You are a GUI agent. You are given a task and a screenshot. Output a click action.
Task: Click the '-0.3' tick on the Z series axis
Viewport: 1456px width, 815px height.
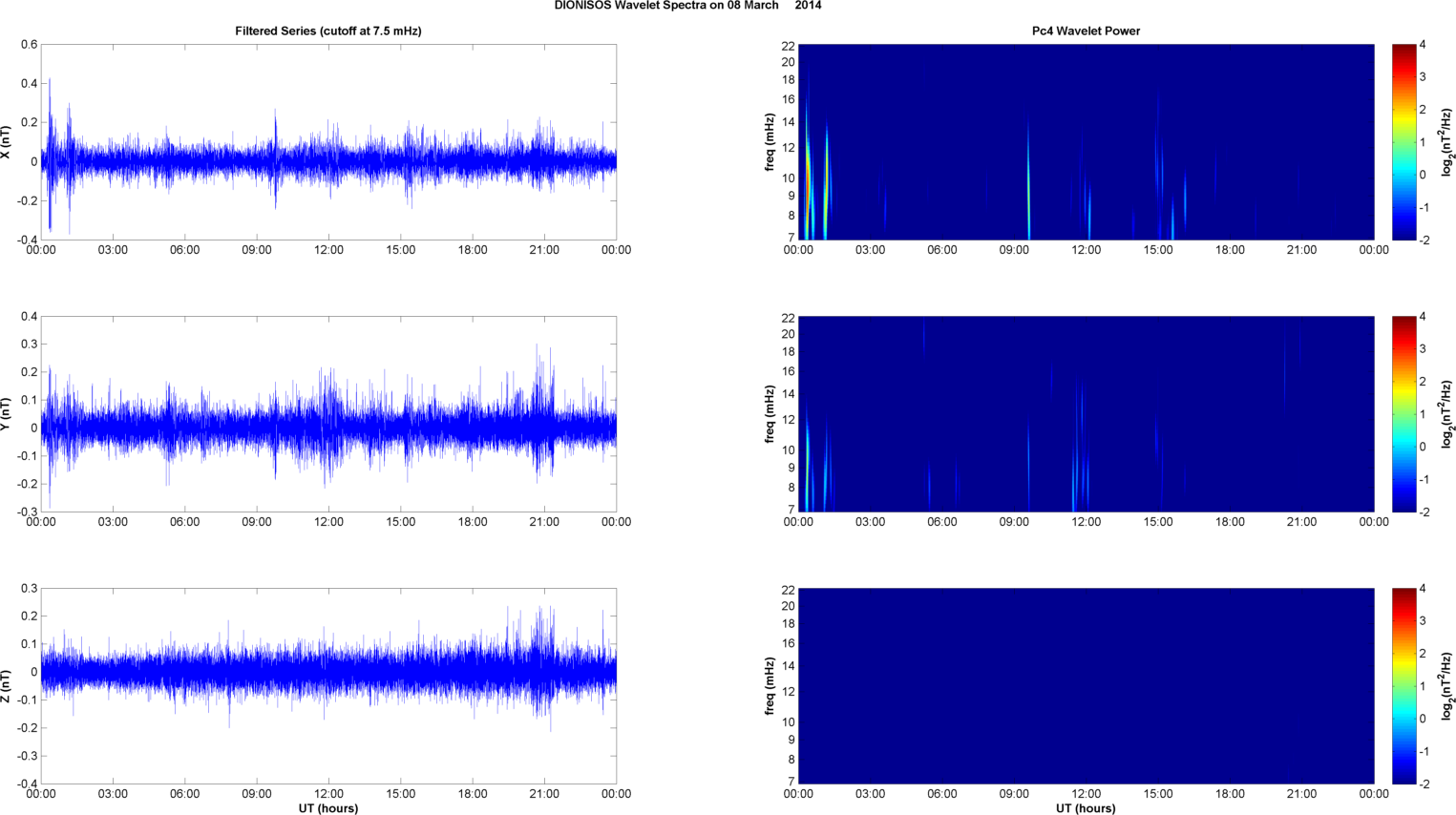tap(27, 756)
